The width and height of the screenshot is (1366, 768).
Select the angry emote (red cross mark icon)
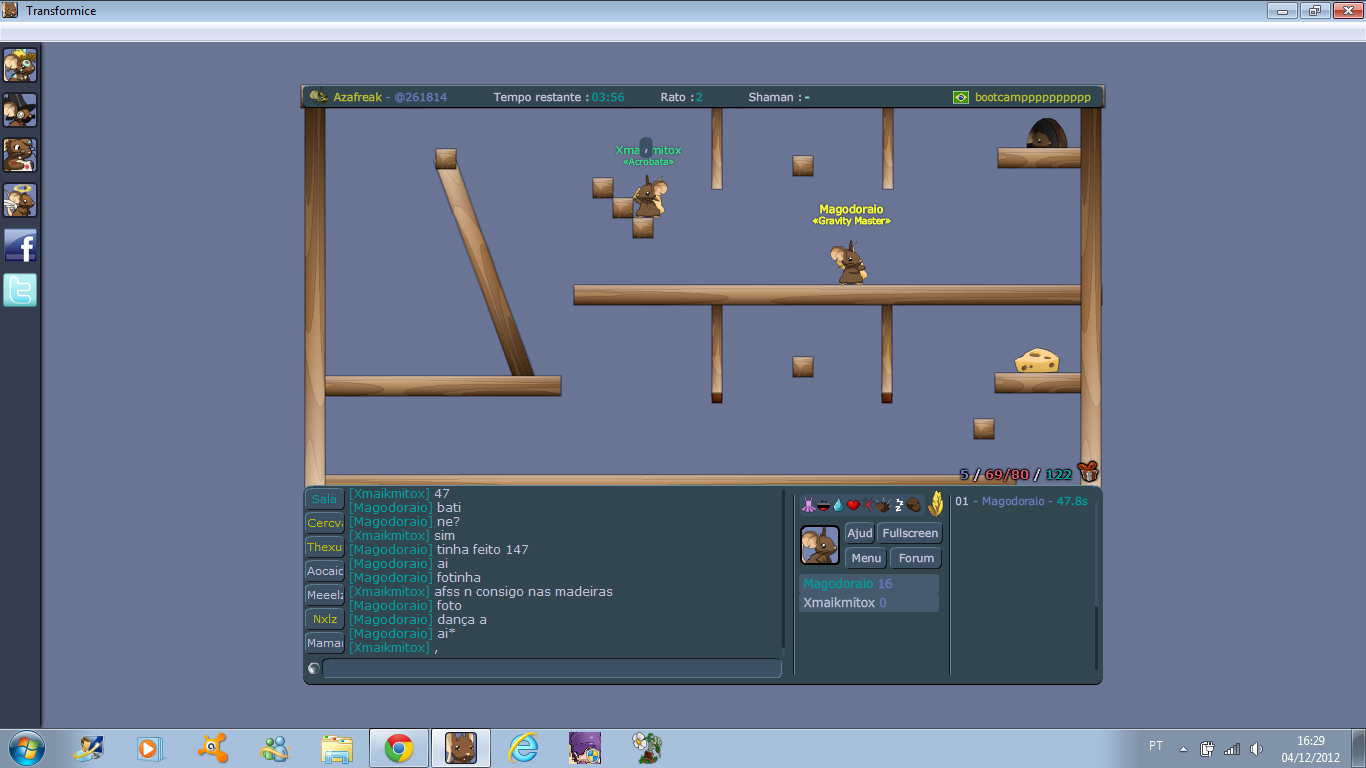[868, 505]
